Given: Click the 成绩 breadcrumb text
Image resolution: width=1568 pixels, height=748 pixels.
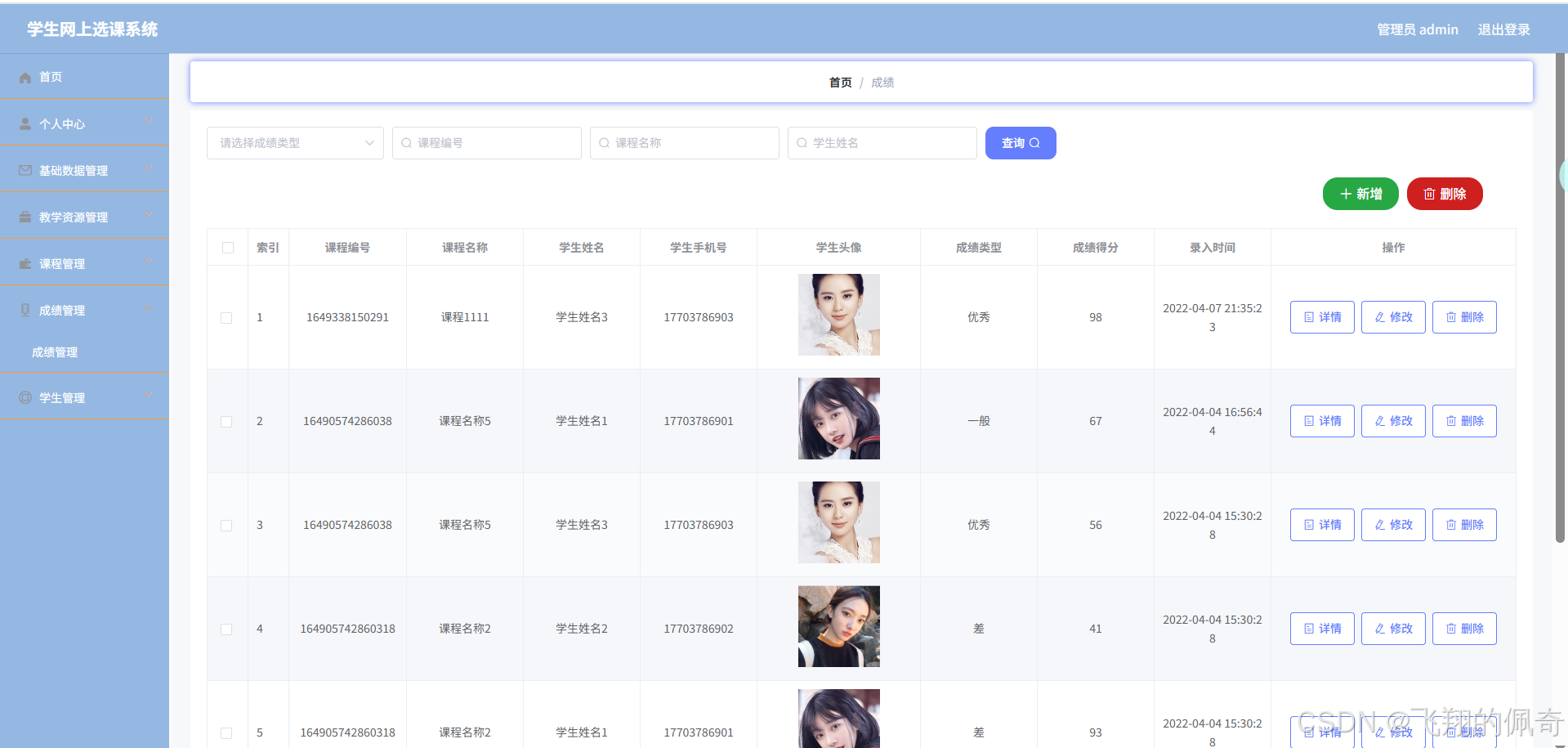Looking at the screenshot, I should pyautogui.click(x=882, y=83).
